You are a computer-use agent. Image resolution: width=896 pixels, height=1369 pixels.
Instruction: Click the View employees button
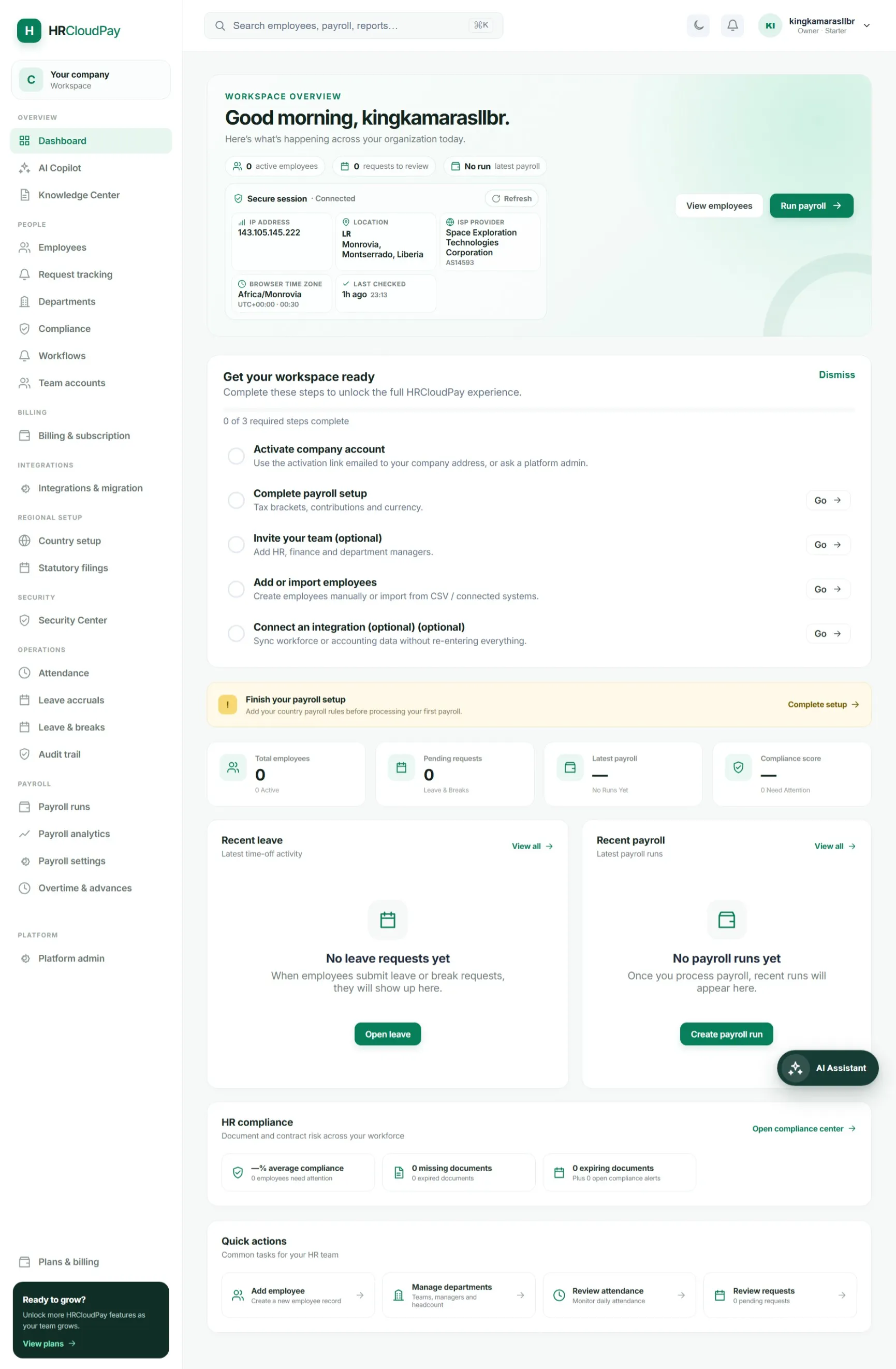(719, 206)
